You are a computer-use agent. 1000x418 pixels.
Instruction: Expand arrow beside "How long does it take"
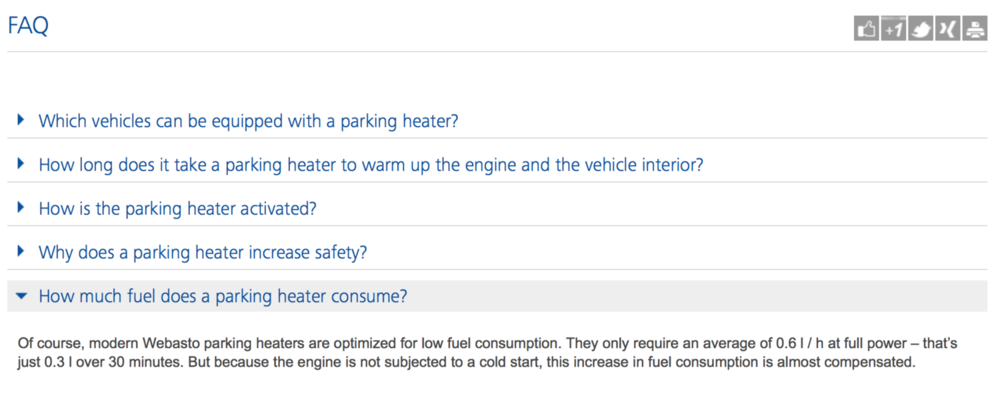[21, 164]
